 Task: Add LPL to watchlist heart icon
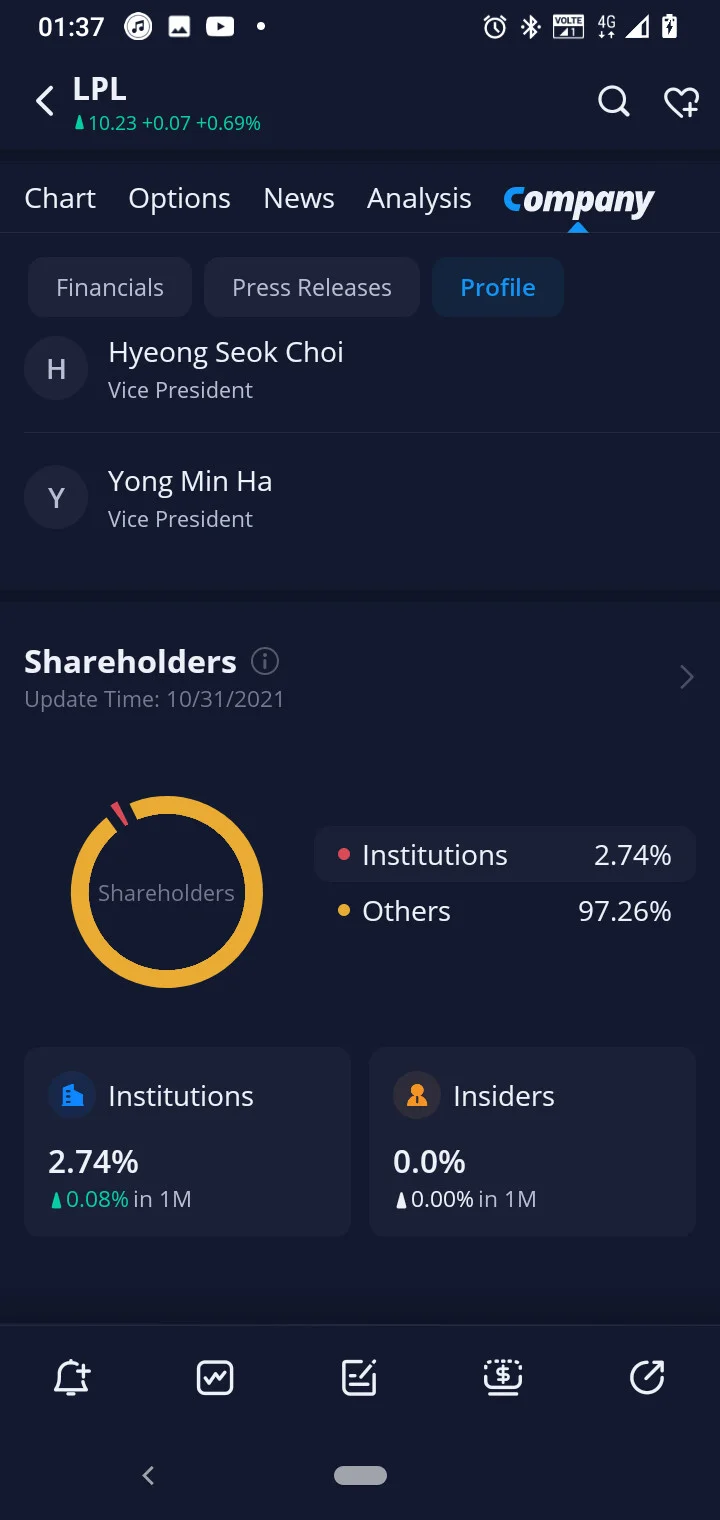pos(681,101)
